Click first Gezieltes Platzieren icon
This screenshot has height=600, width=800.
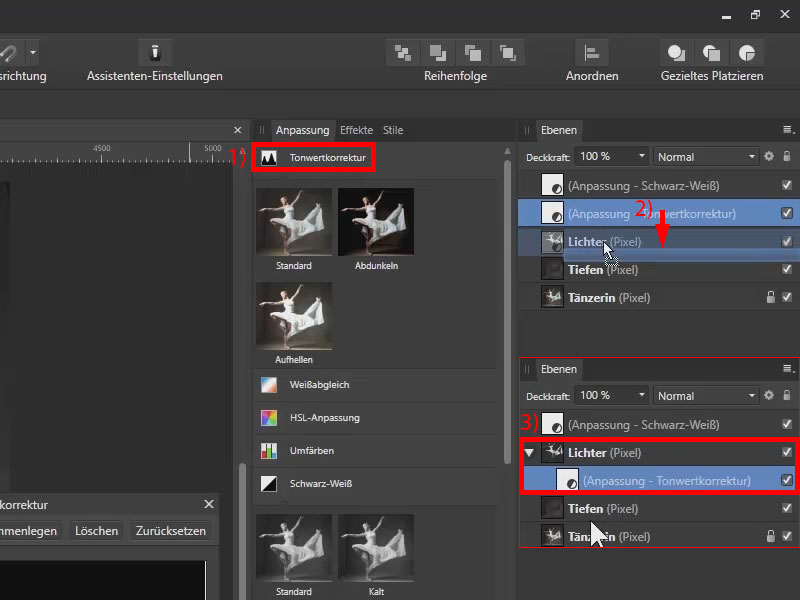click(677, 53)
